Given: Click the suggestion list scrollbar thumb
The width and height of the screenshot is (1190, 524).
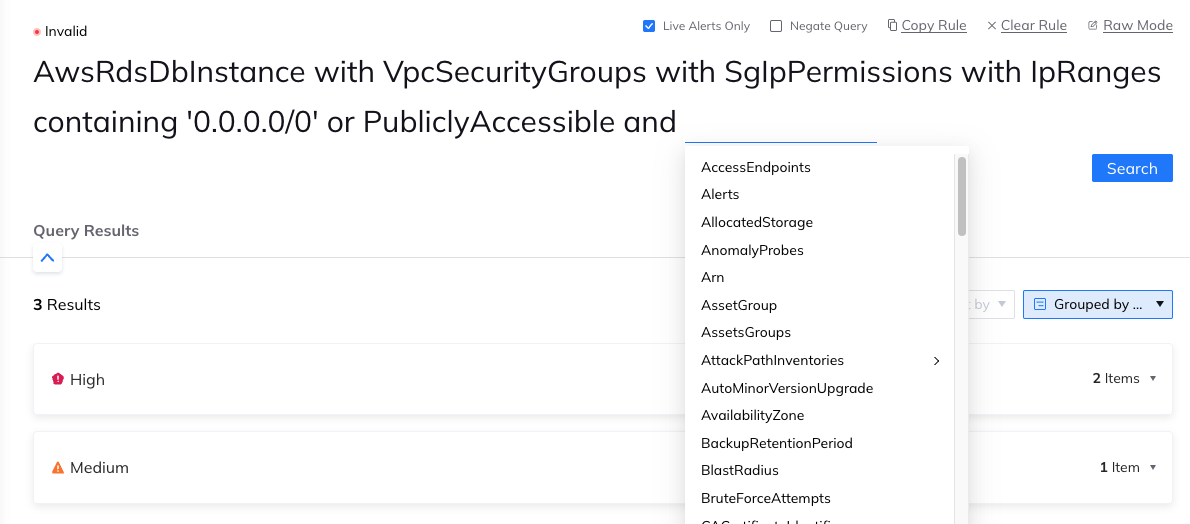Looking at the screenshot, I should [x=962, y=195].
